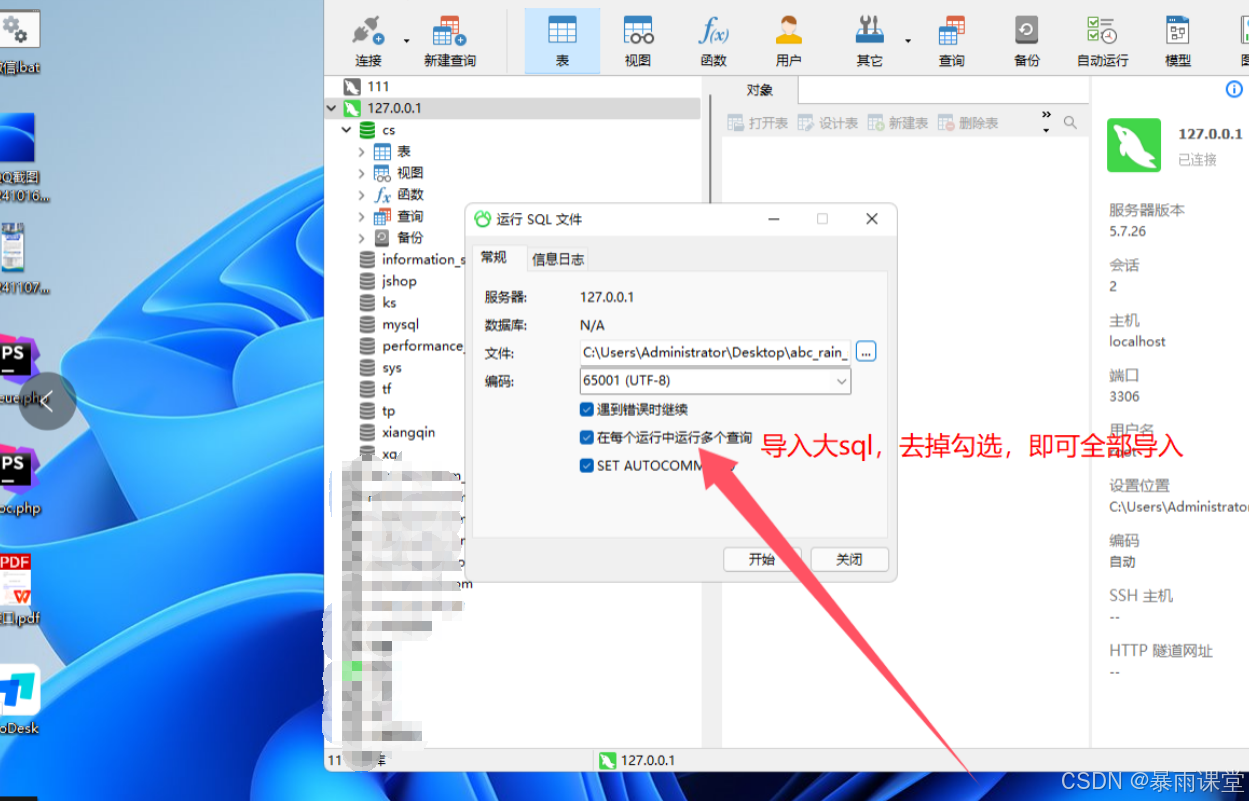Click the desktop back arrow circle button
The image size is (1249, 801).
[x=48, y=401]
